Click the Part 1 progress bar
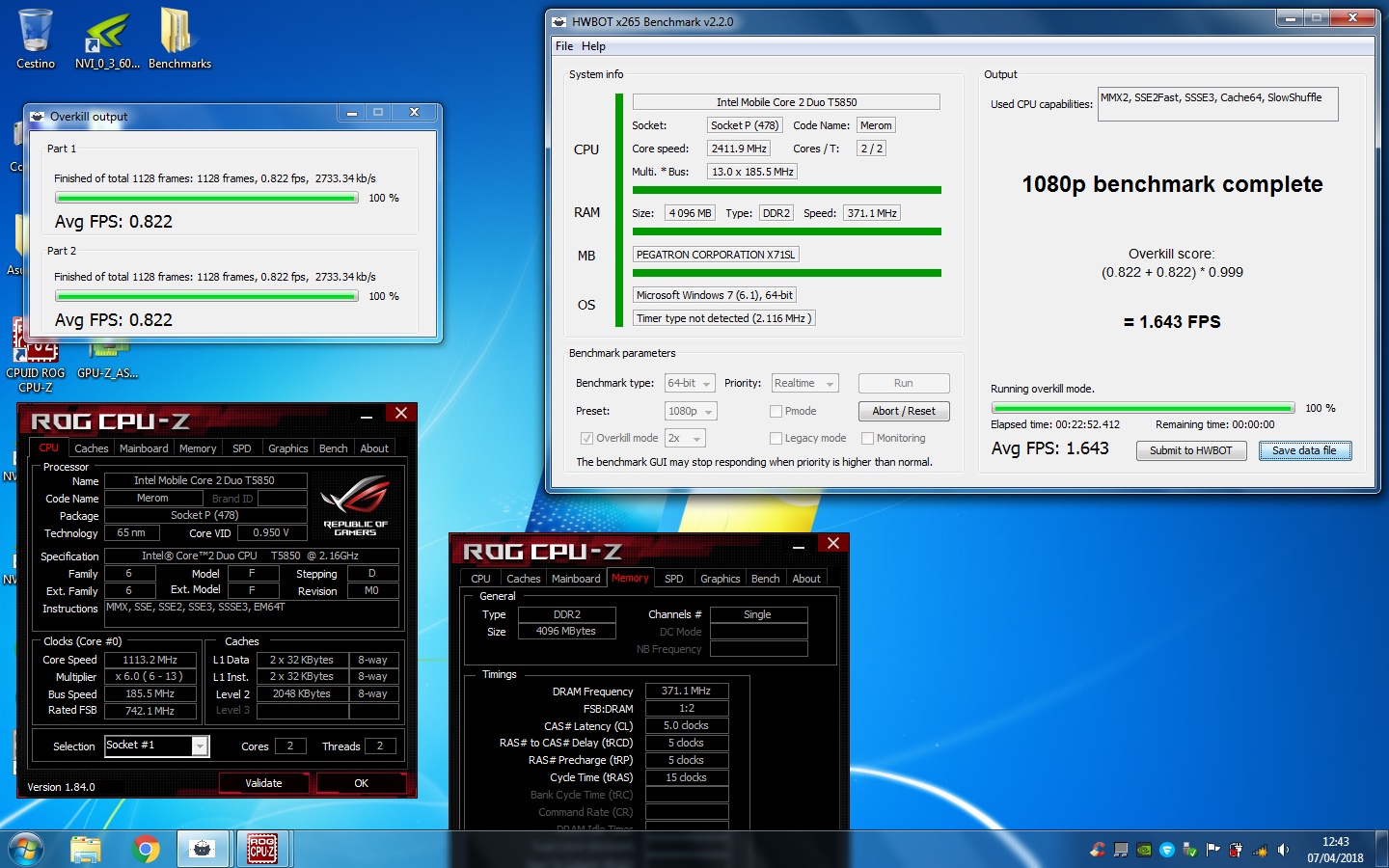Image resolution: width=1389 pixels, height=868 pixels. click(x=206, y=198)
